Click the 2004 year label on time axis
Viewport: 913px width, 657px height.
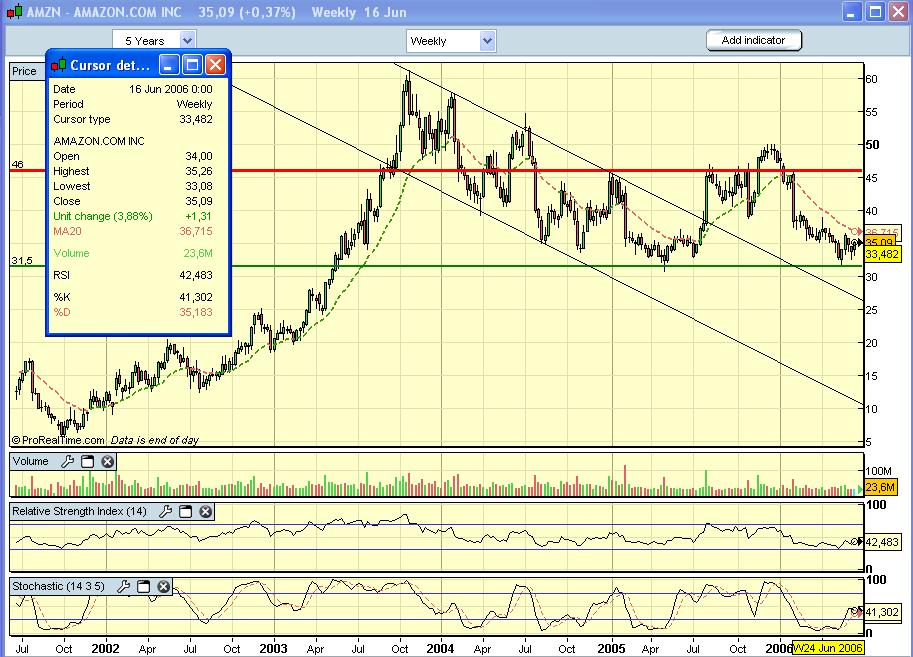(x=440, y=648)
